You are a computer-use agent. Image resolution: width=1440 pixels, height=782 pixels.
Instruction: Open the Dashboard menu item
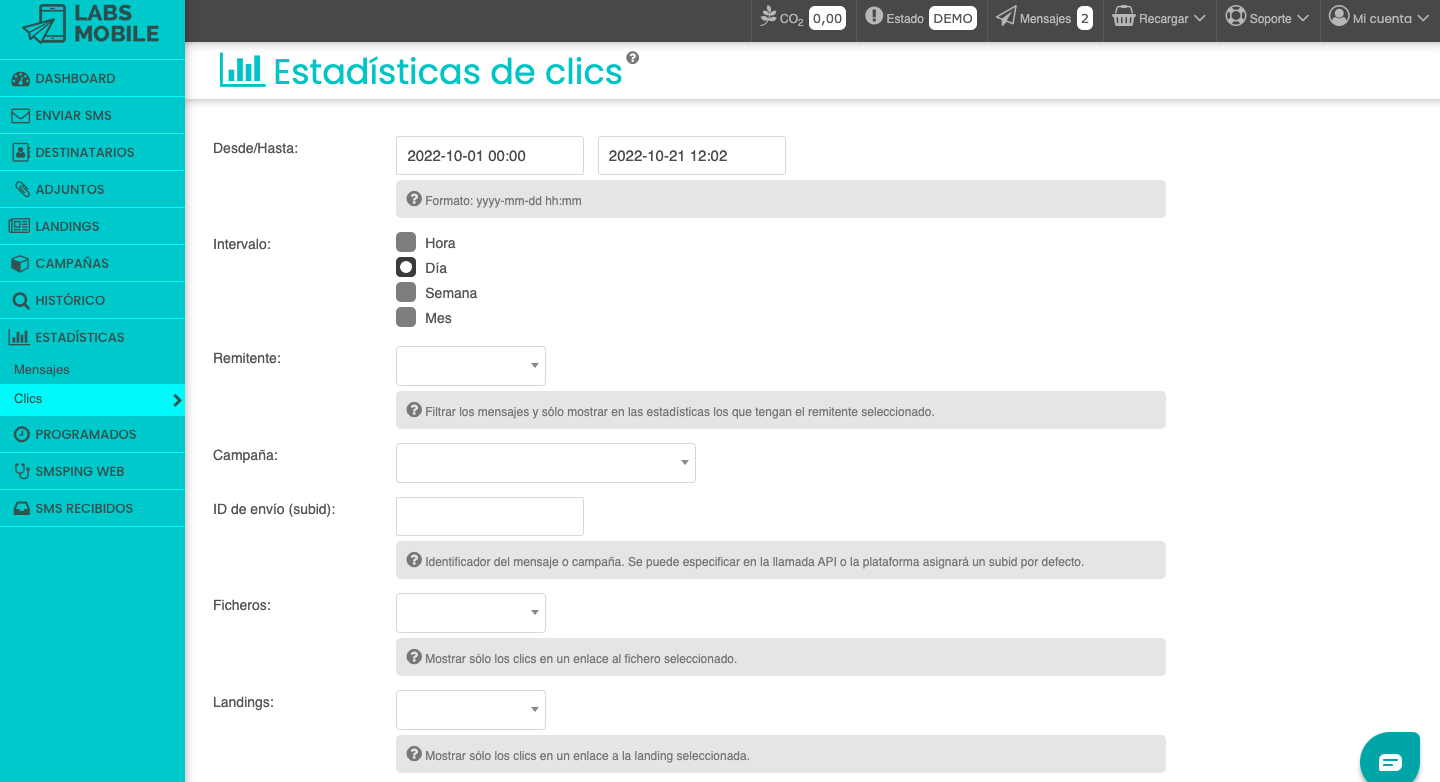coord(92,78)
